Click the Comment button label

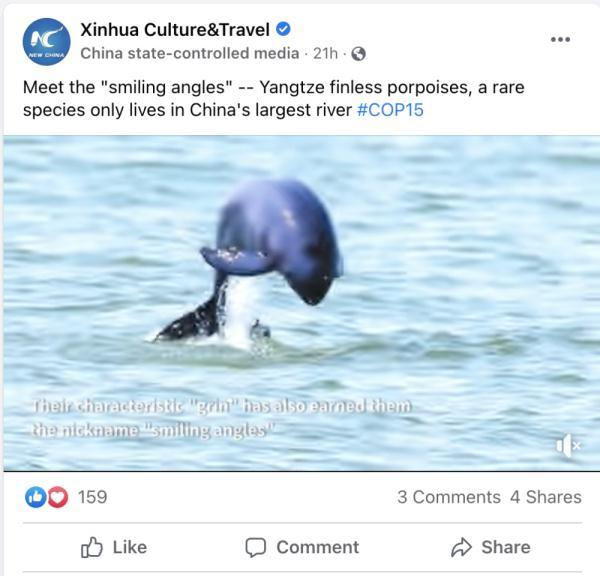pyautogui.click(x=318, y=547)
